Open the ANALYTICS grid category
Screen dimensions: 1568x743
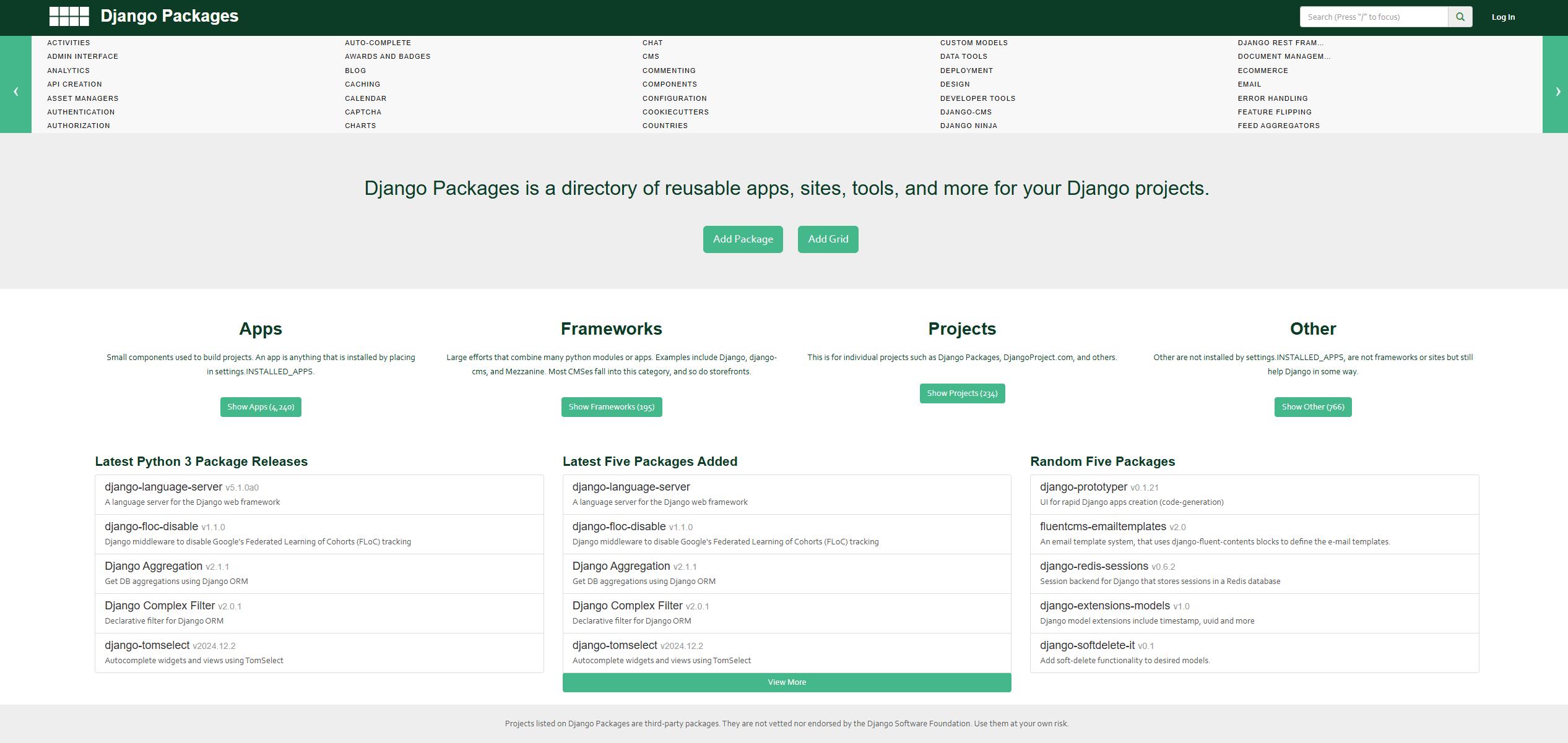point(69,71)
